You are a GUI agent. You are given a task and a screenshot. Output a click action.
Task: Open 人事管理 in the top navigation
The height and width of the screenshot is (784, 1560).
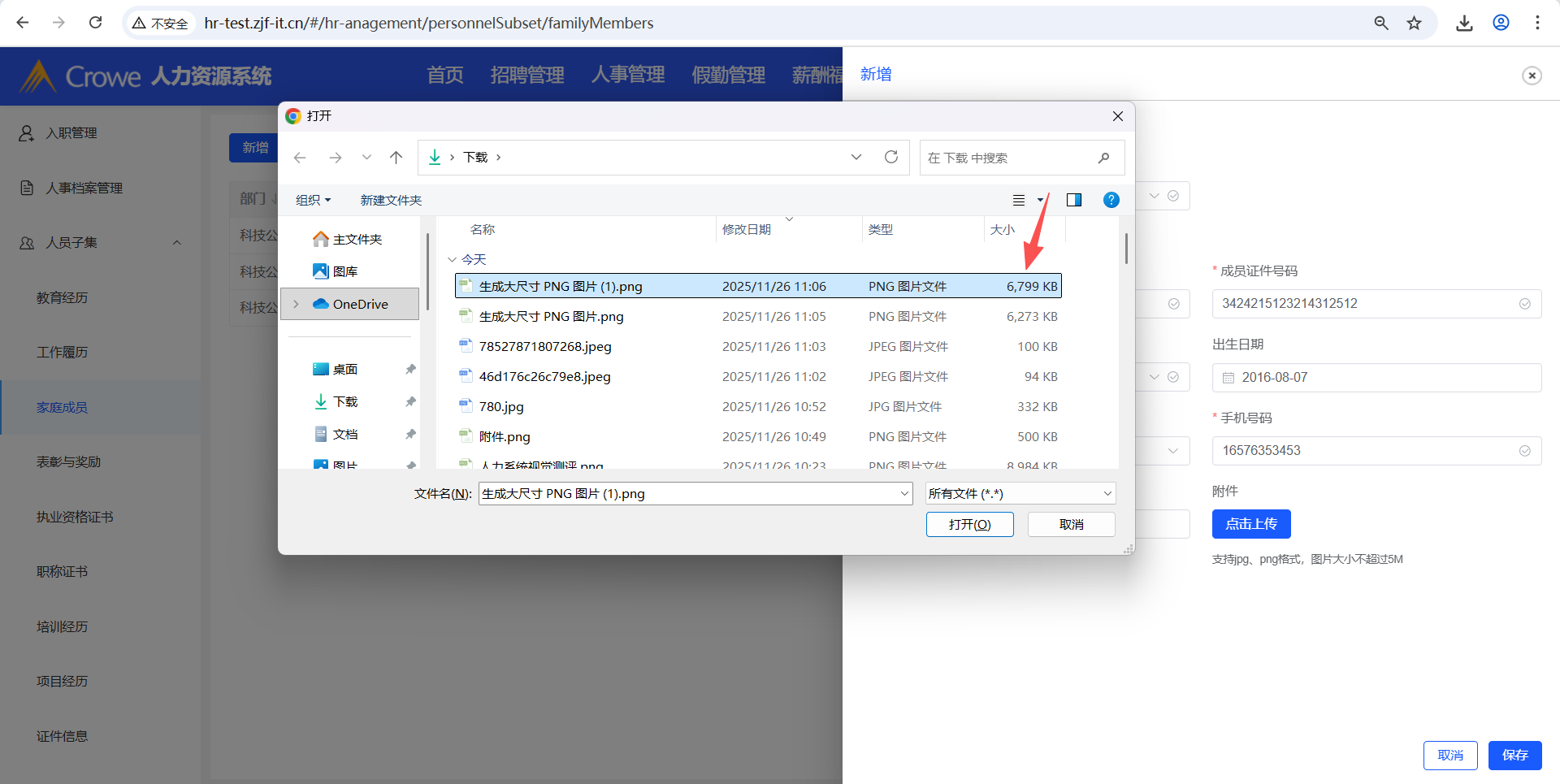[628, 76]
